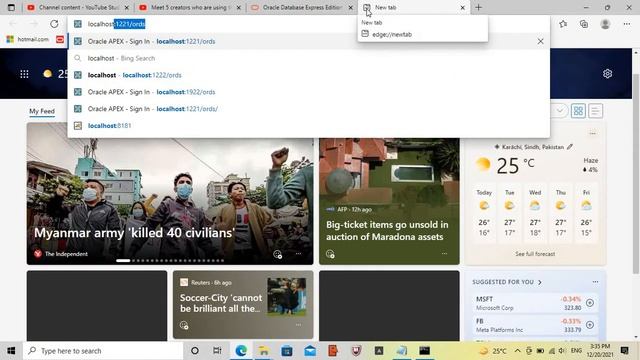Click the Windows Start button

click(11, 351)
